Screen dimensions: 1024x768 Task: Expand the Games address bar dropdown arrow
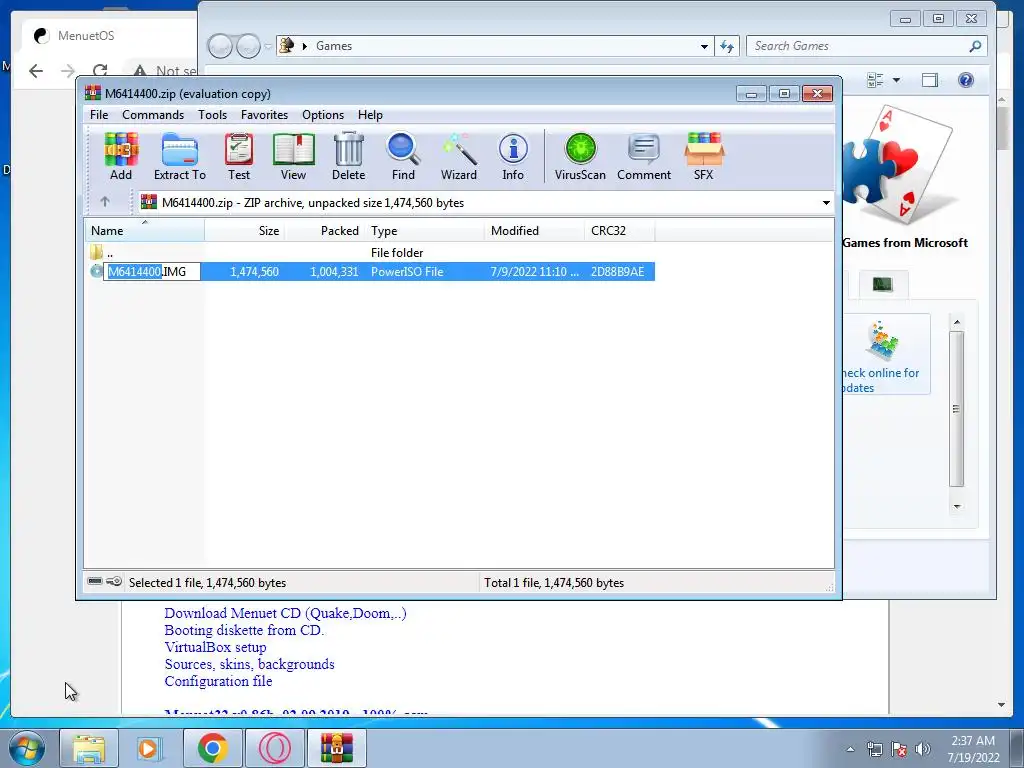coord(704,46)
